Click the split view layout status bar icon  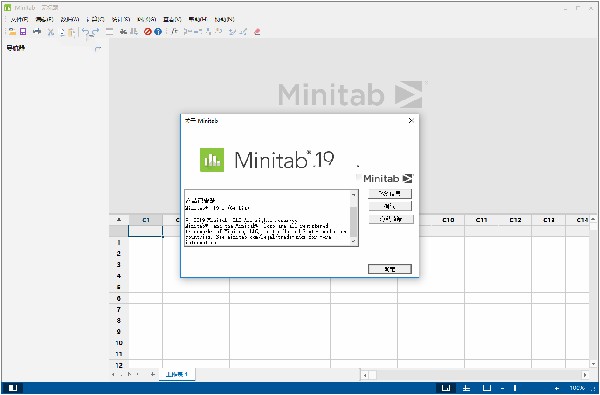pyautogui.click(x=466, y=388)
